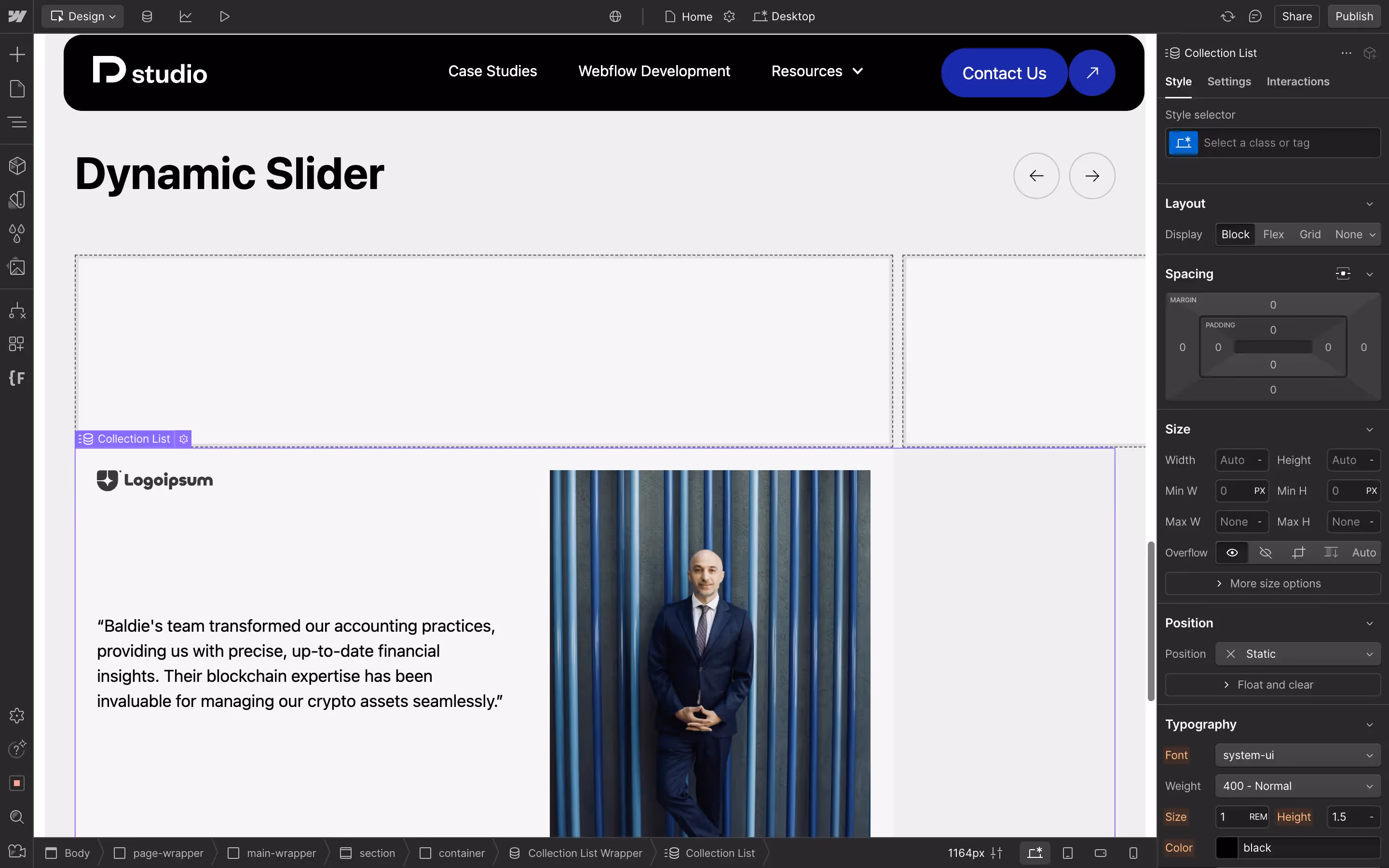The image size is (1389, 868).
Task: Click the Preview play icon
Action: (x=224, y=16)
